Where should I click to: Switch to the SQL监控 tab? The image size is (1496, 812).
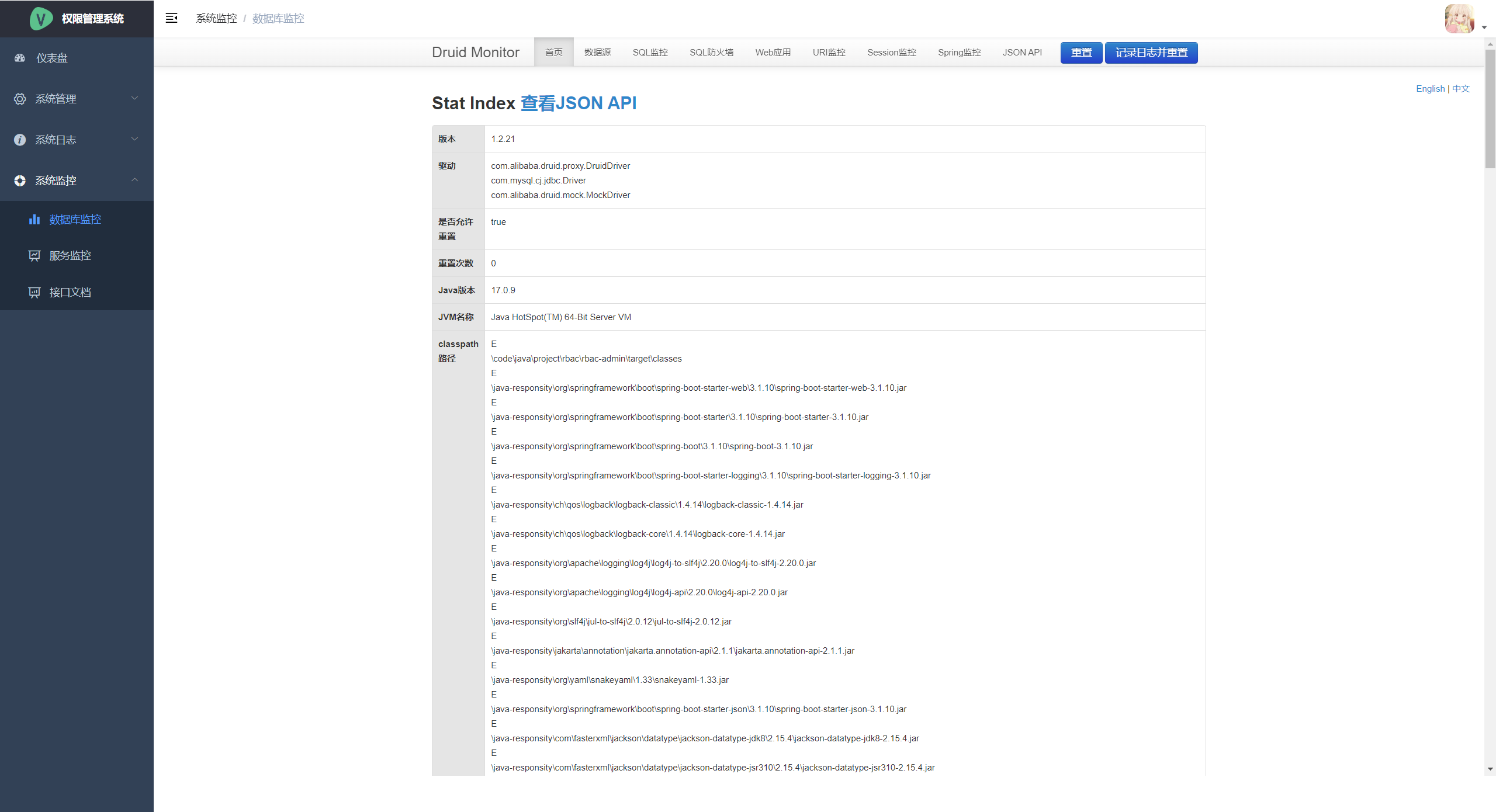(650, 53)
